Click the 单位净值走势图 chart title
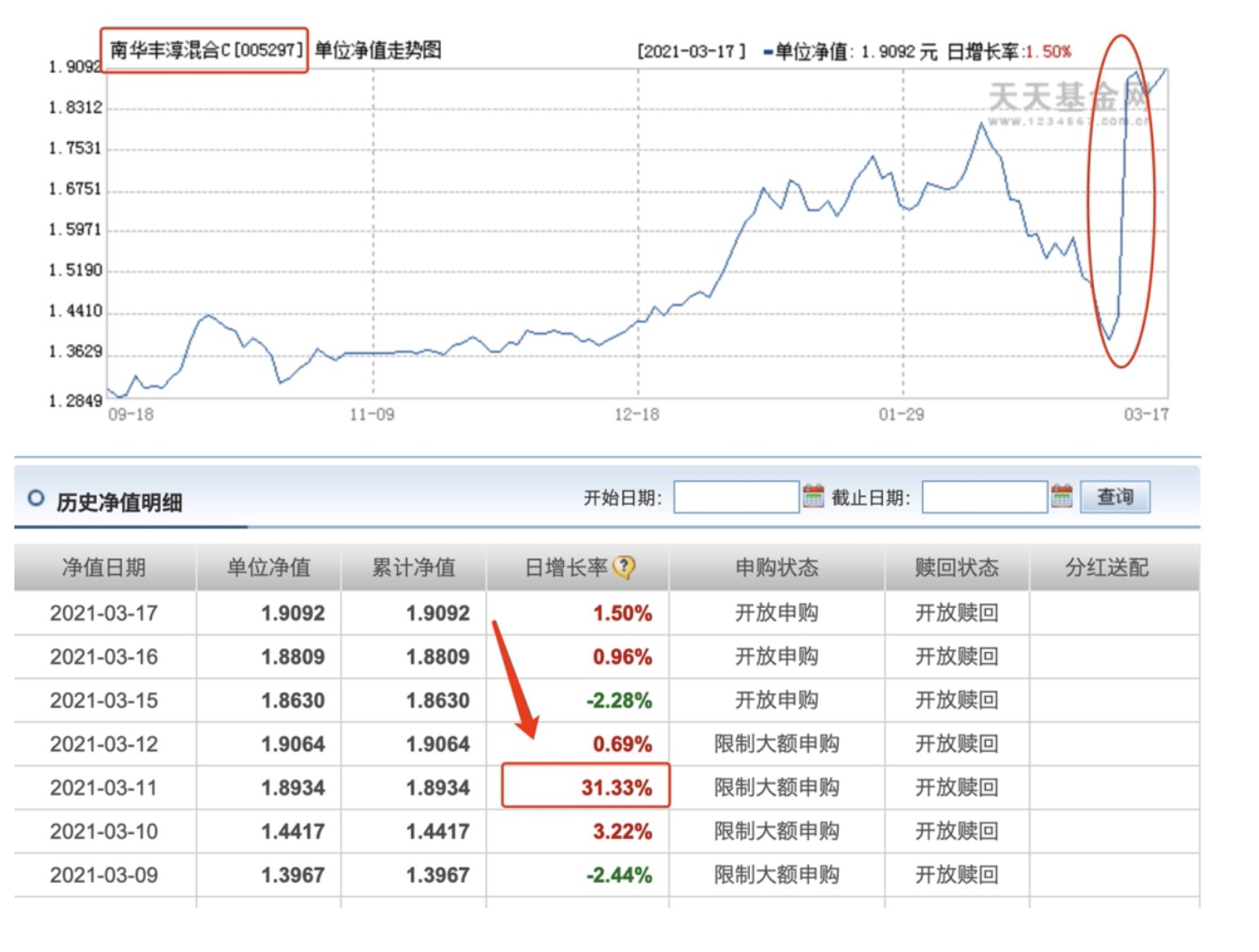The image size is (1259, 952). [378, 49]
